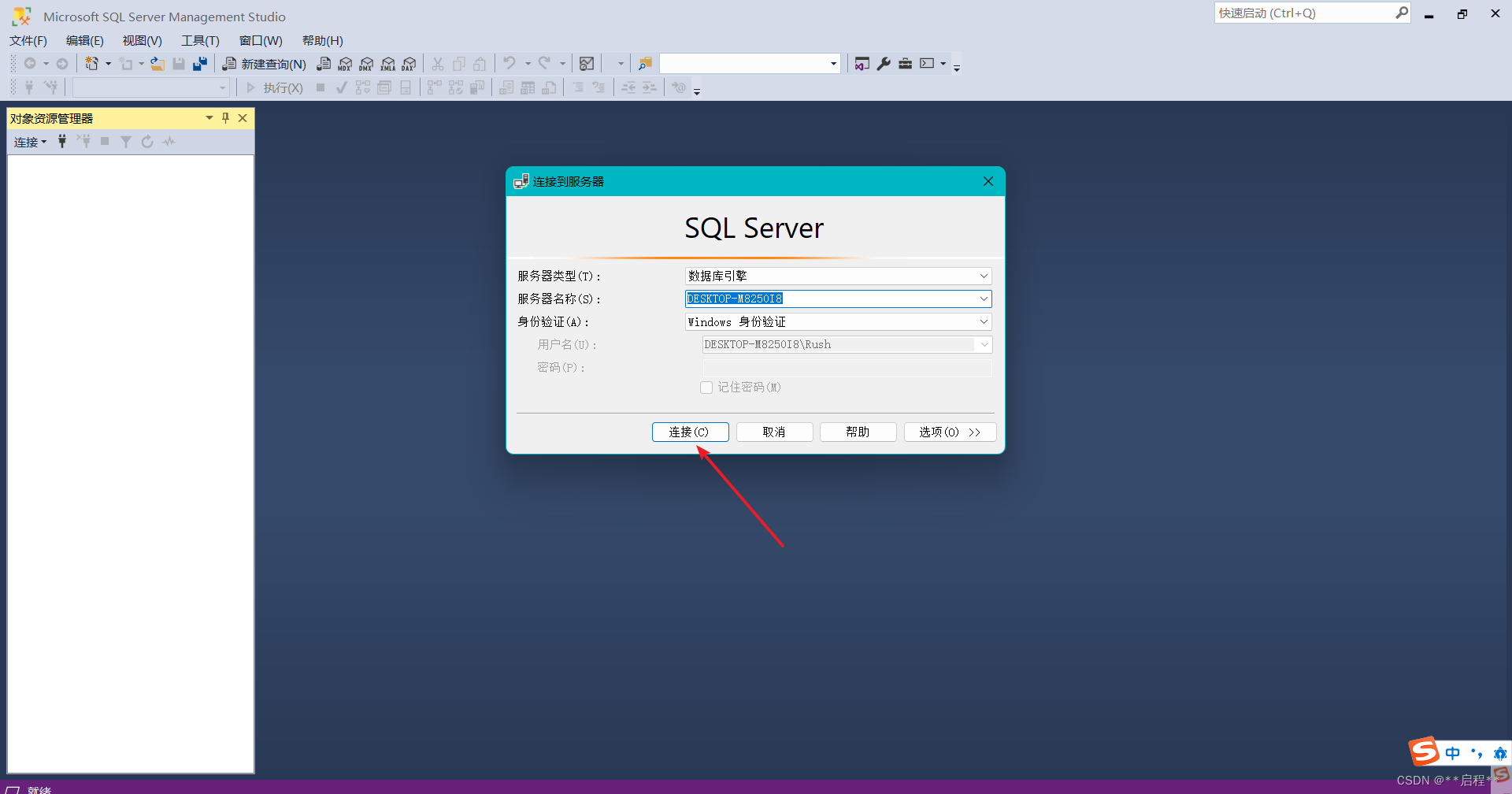Image resolution: width=1512 pixels, height=794 pixels.
Task: Click the 帮助 button in dialog
Action: point(858,432)
